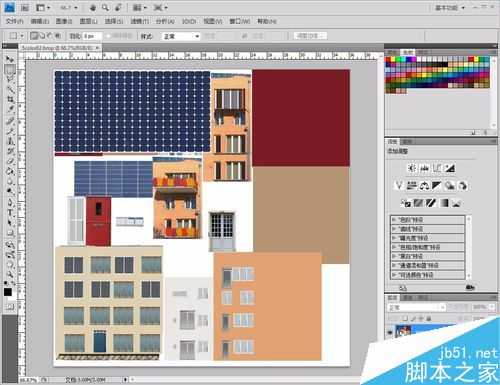Add a Curves adjustment from the icons
500x385 pixels.
[x=437, y=168]
